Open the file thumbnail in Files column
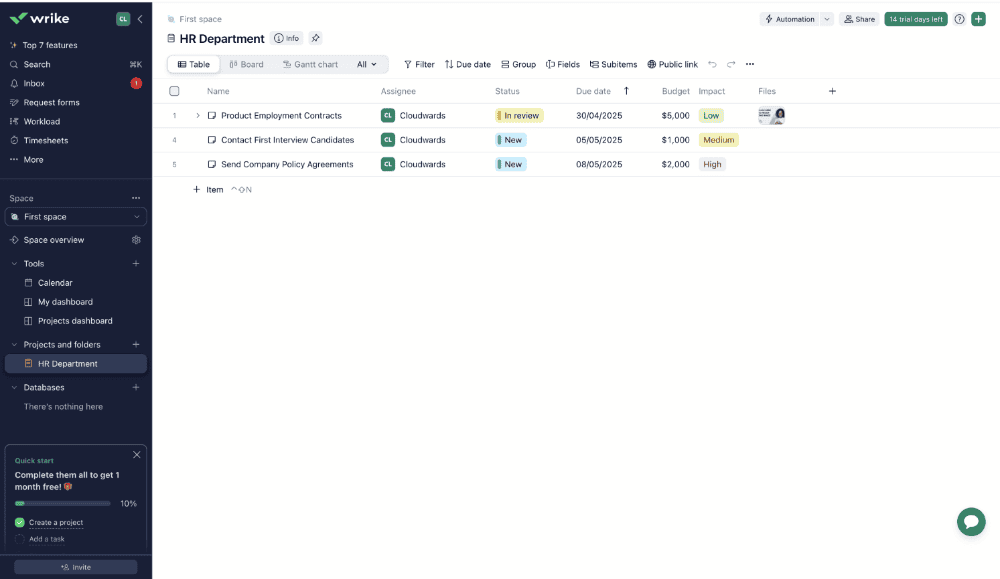The image size is (1000, 579). (771, 115)
